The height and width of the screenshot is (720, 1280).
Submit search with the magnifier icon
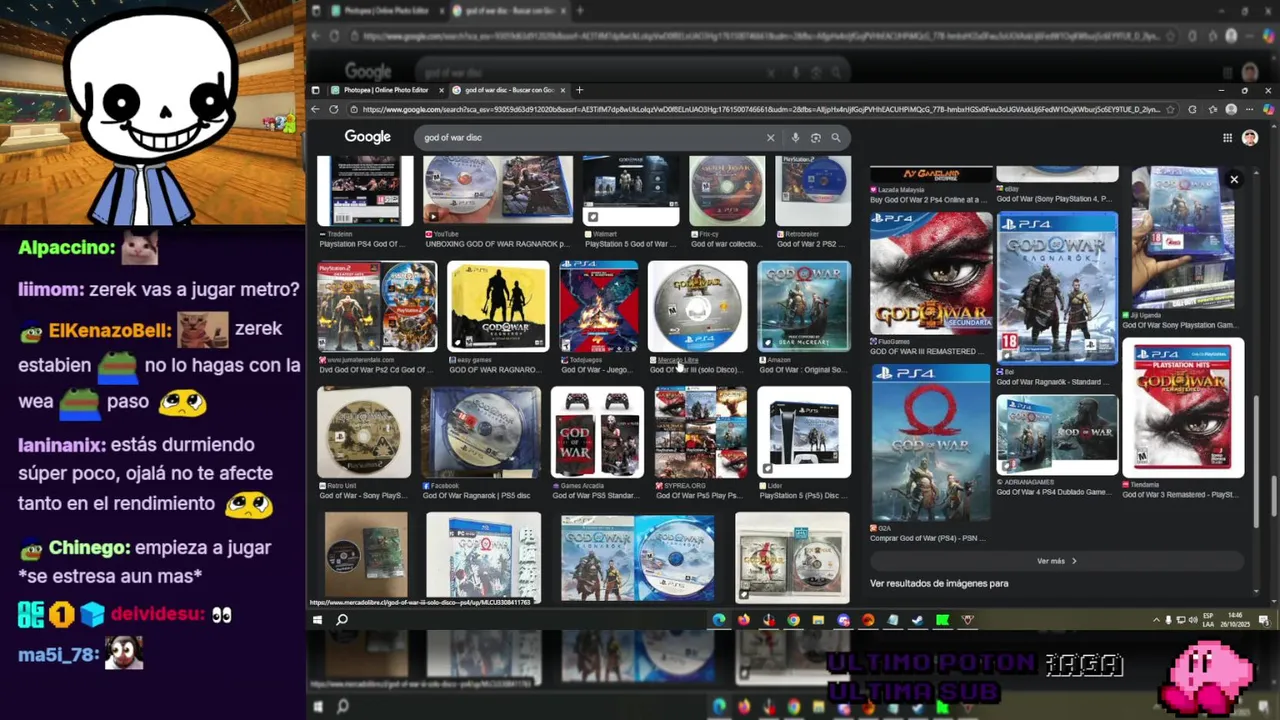click(x=836, y=138)
